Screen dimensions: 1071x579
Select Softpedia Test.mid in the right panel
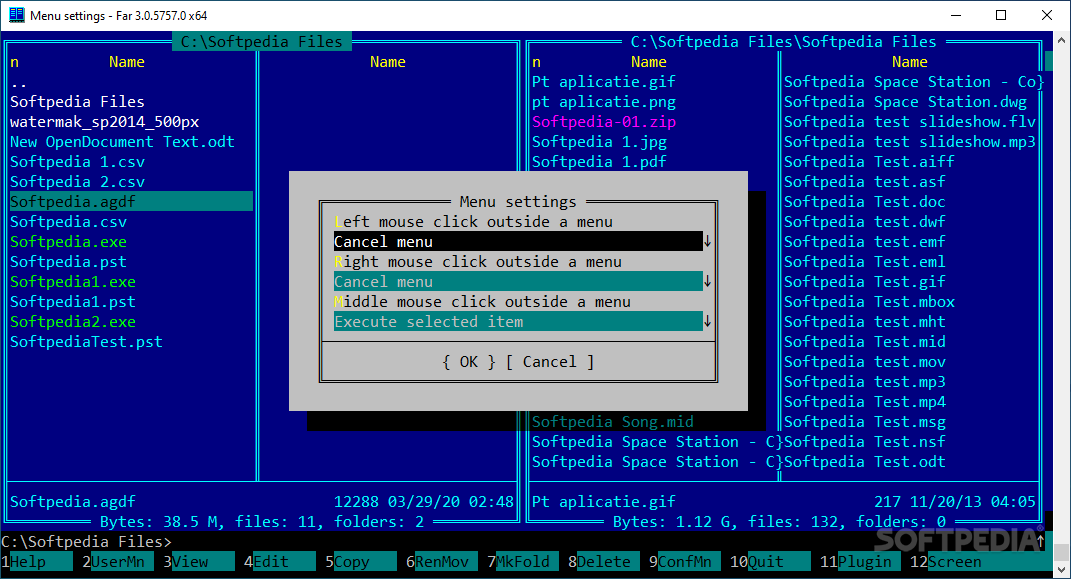click(865, 341)
